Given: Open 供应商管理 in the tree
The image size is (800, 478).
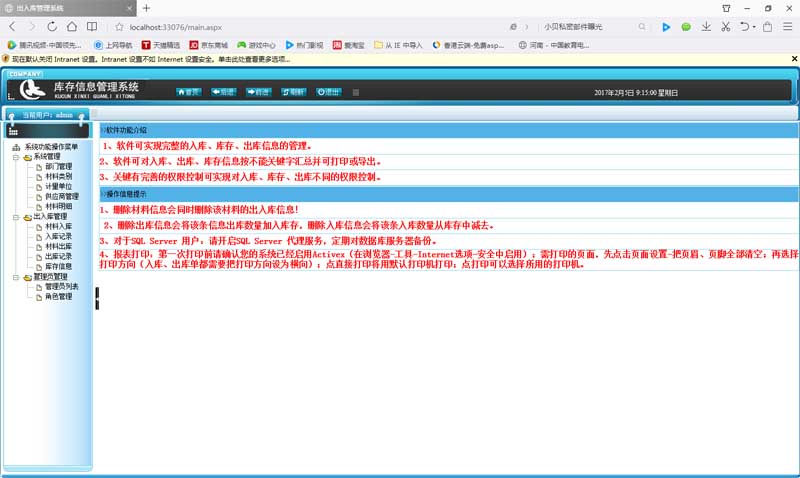Looking at the screenshot, I should pos(62,196).
